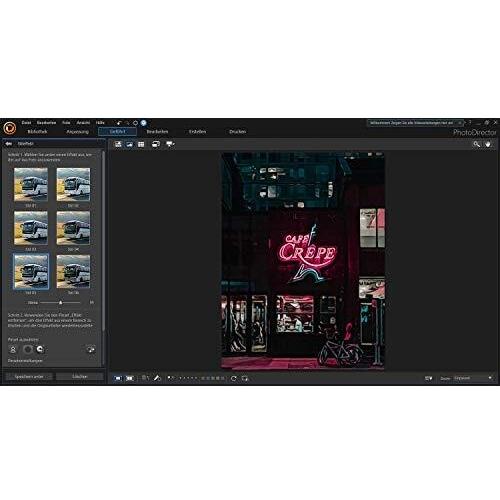Select the first brush tool under Pinsel
Viewport: 500px width, 500px height.
coord(13,349)
